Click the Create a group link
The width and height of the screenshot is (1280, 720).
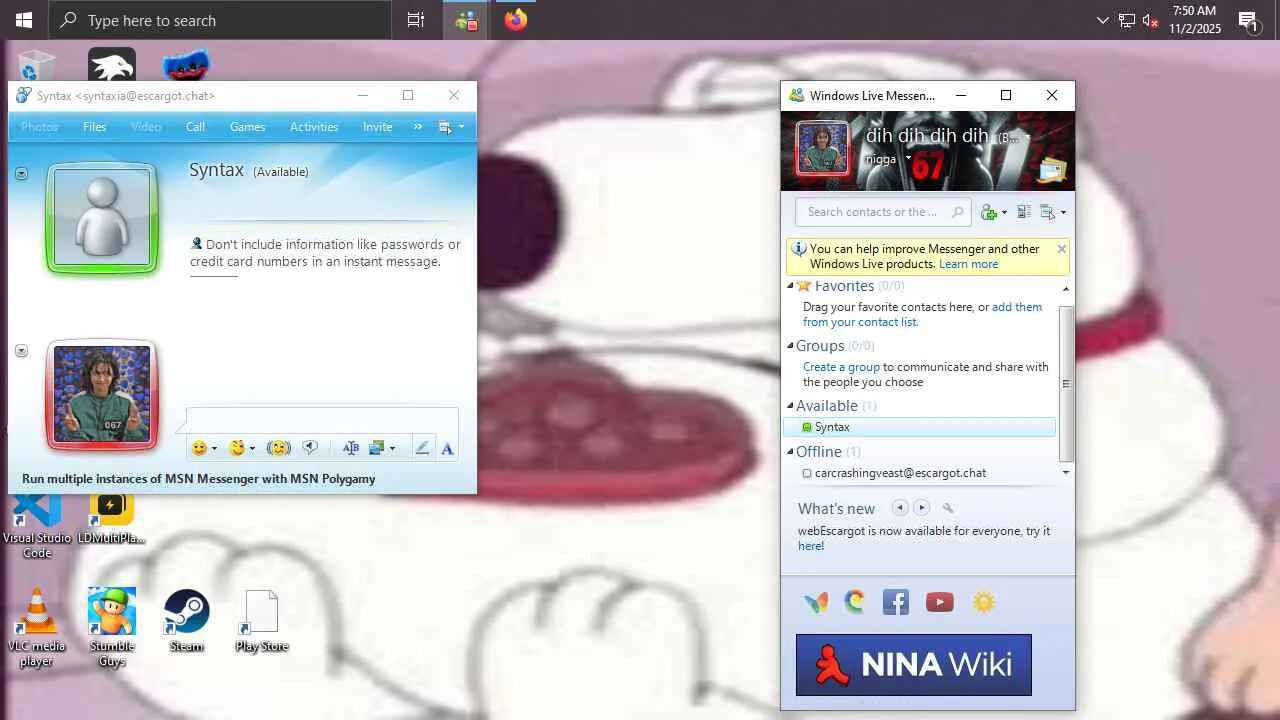[841, 367]
